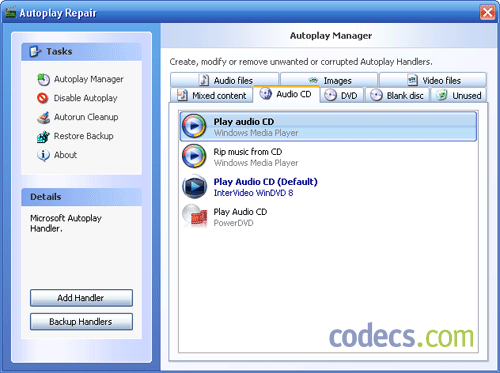Screen dimensions: 500x373
Task: Click the Autorun Cleanup brush icon
Action: pyautogui.click(x=43, y=117)
